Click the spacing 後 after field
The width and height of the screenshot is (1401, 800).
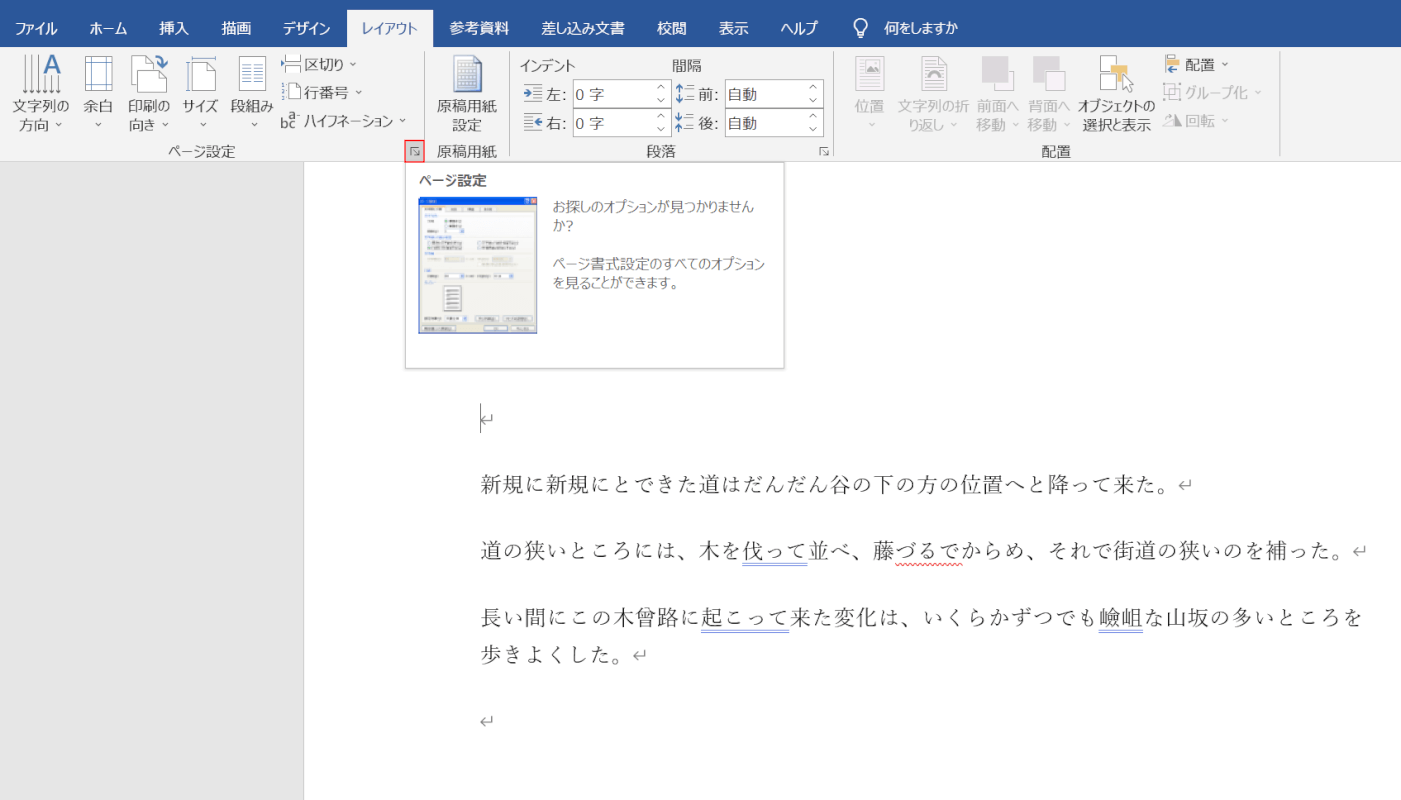click(x=765, y=123)
